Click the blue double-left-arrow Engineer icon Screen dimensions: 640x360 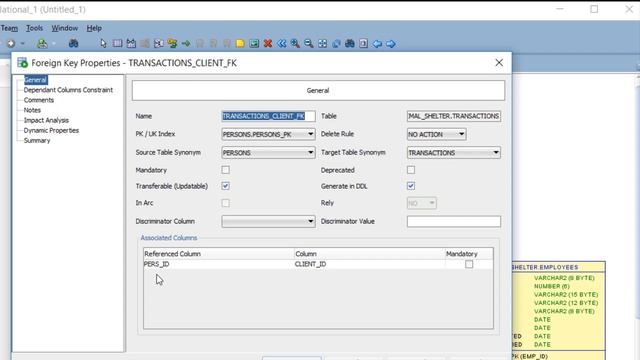(282, 43)
